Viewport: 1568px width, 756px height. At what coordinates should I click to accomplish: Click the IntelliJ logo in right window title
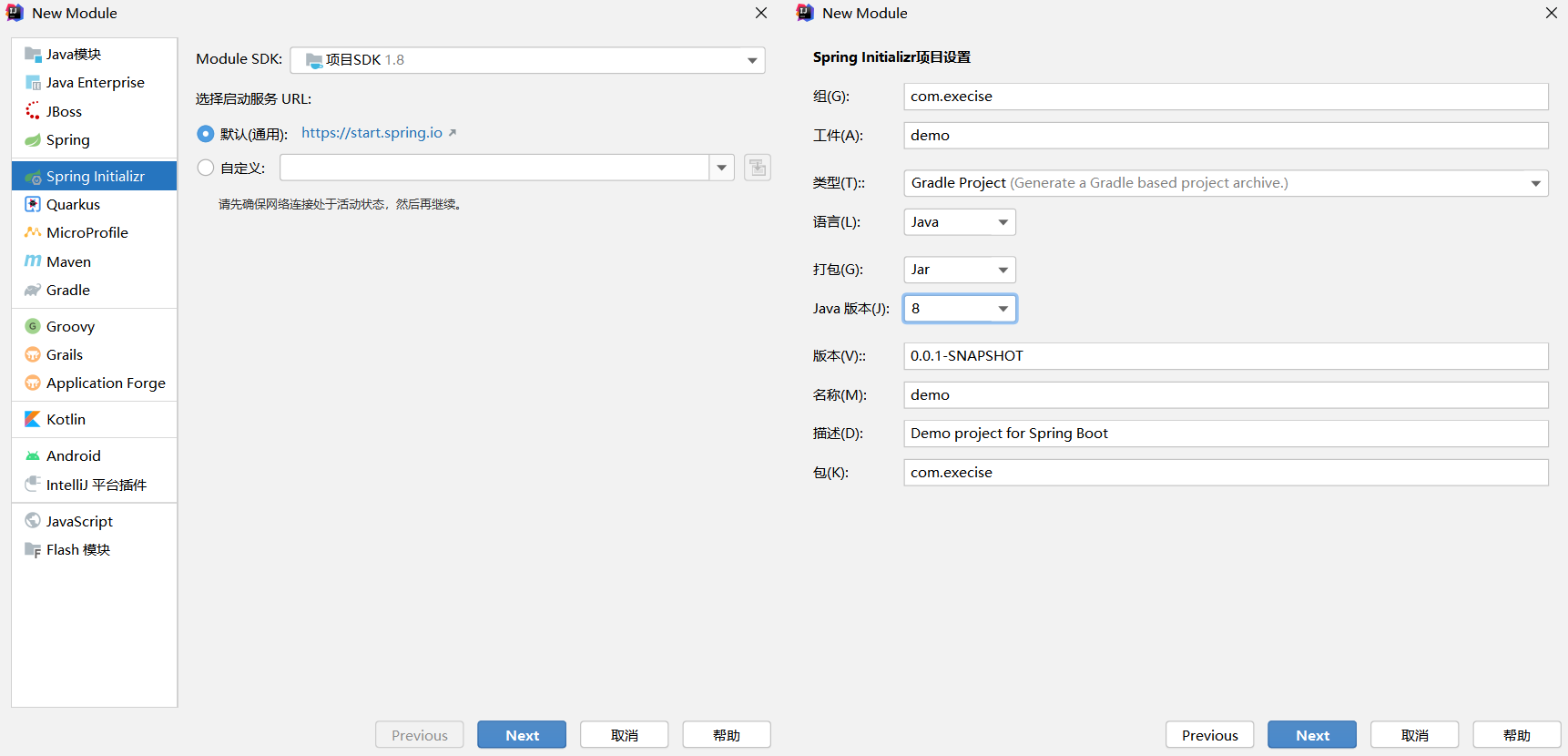tap(805, 13)
